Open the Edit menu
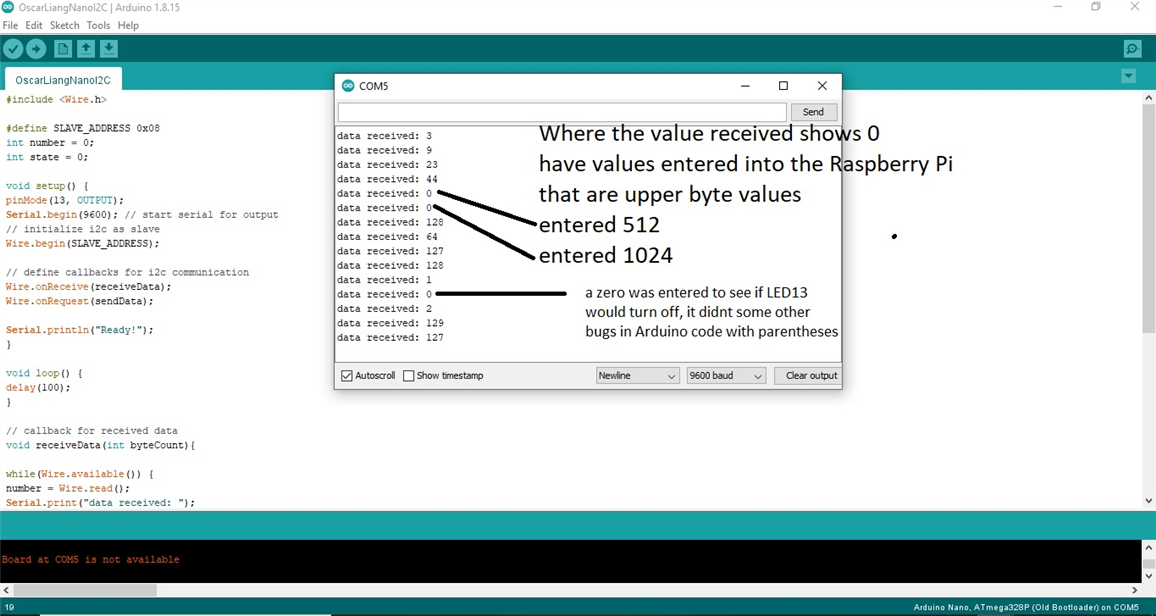This screenshot has width=1156, height=616. (34, 25)
